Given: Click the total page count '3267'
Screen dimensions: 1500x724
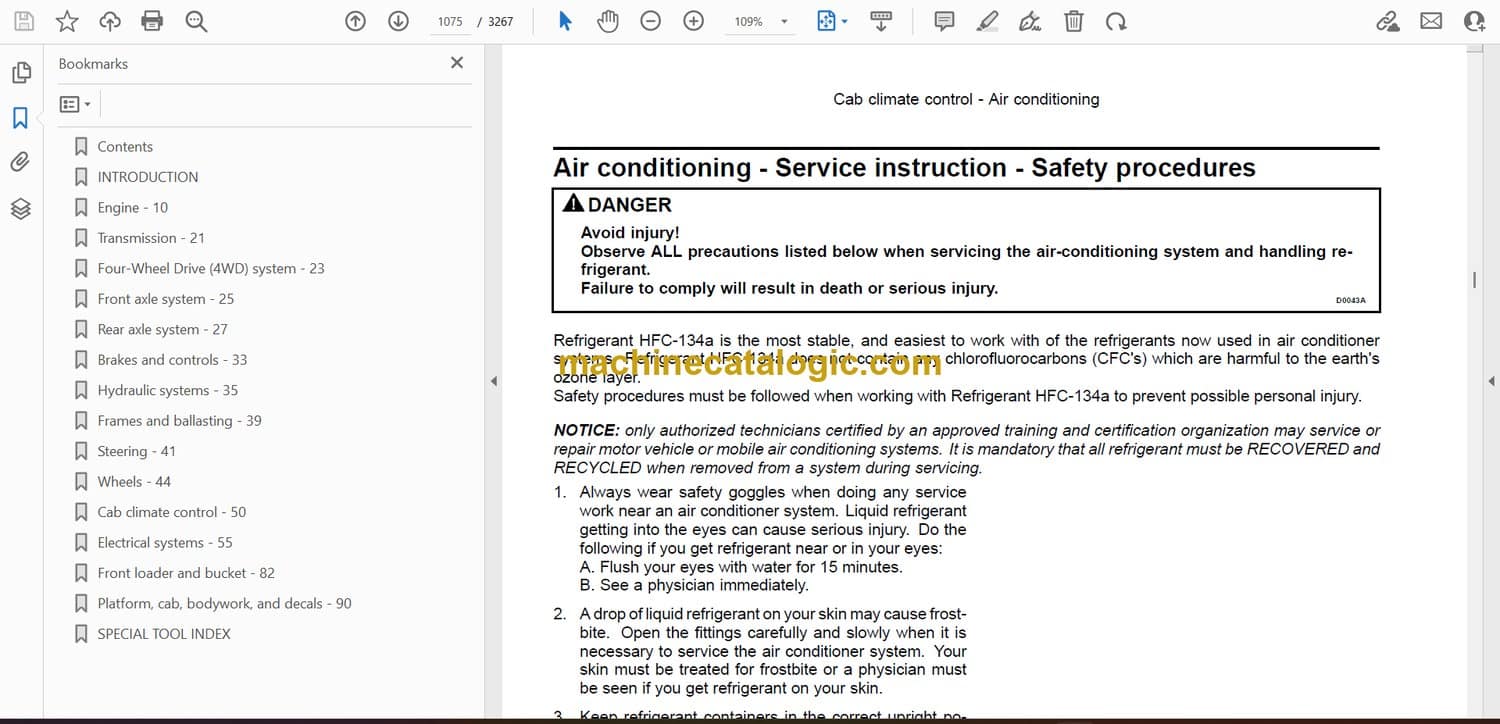Looking at the screenshot, I should (x=501, y=21).
